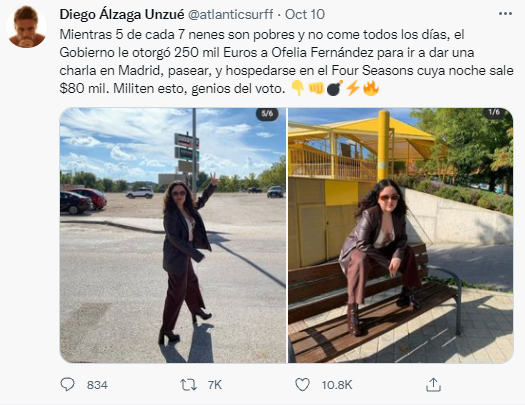The height and width of the screenshot is (405, 525).
Task: Click the fire emoji in the tweet
Action: pyautogui.click(x=371, y=89)
